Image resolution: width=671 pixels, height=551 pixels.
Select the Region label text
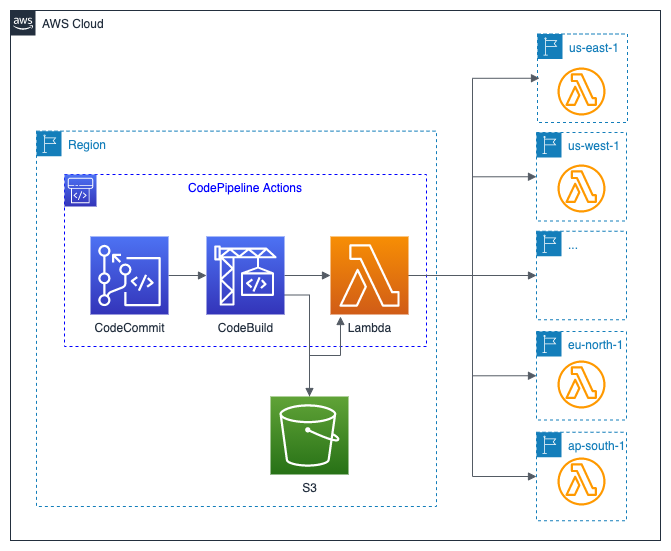[87, 145]
